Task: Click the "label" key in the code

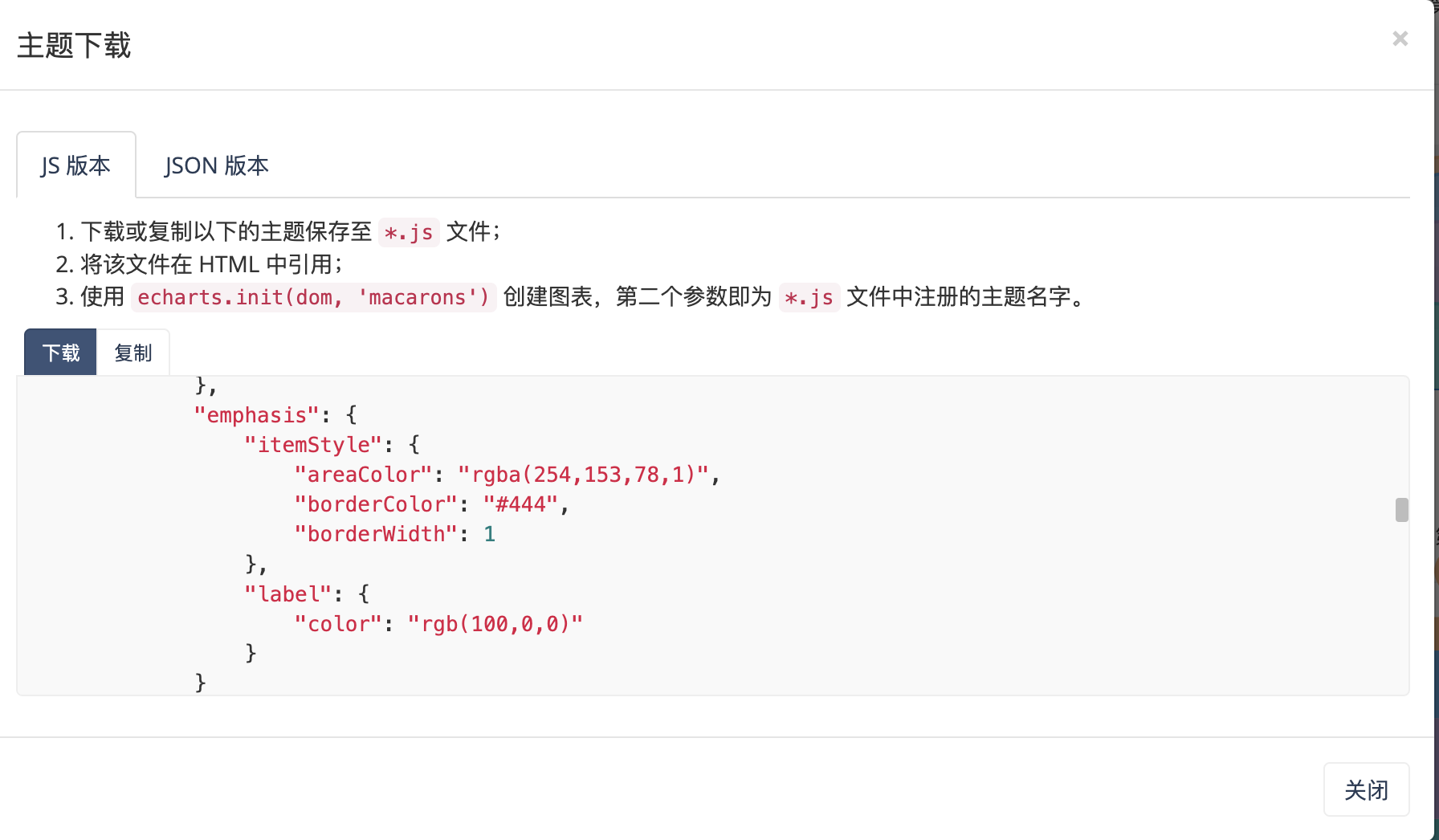Action: click(287, 594)
